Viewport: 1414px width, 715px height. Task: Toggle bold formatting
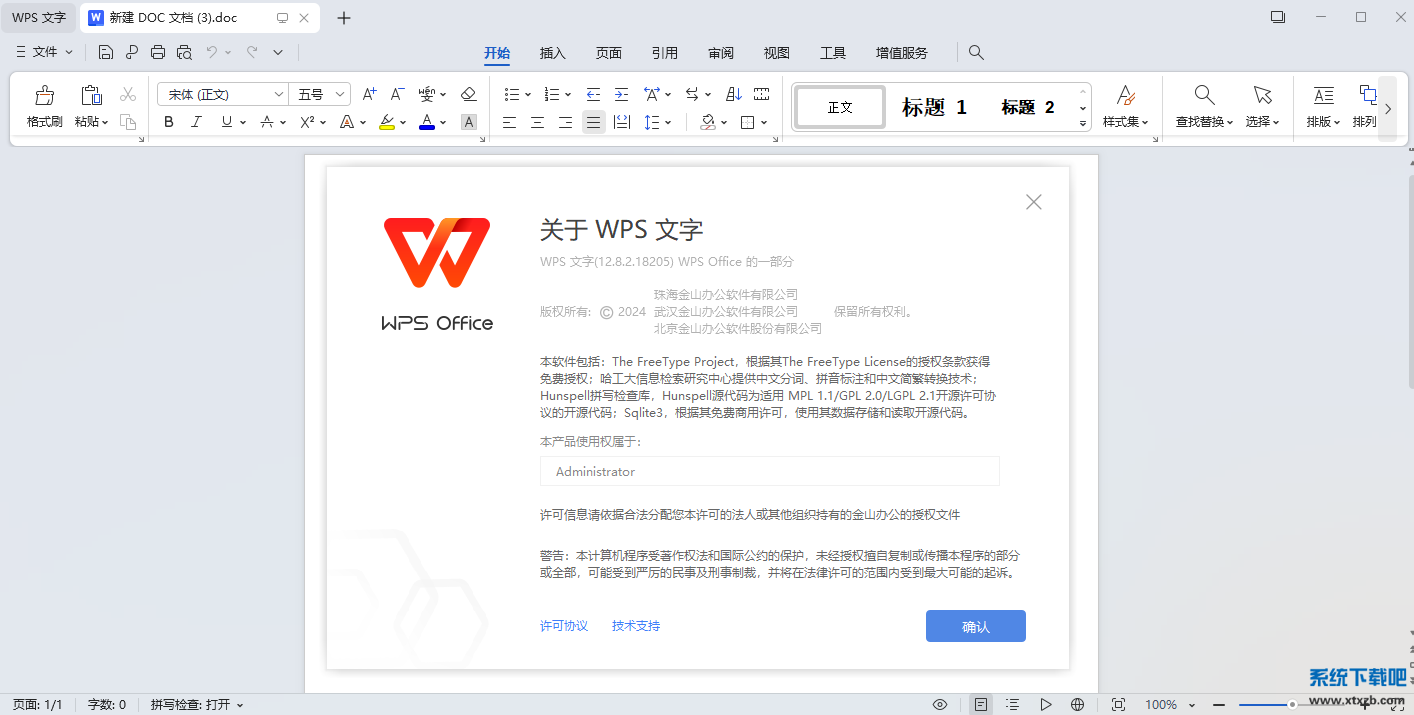pyautogui.click(x=168, y=122)
